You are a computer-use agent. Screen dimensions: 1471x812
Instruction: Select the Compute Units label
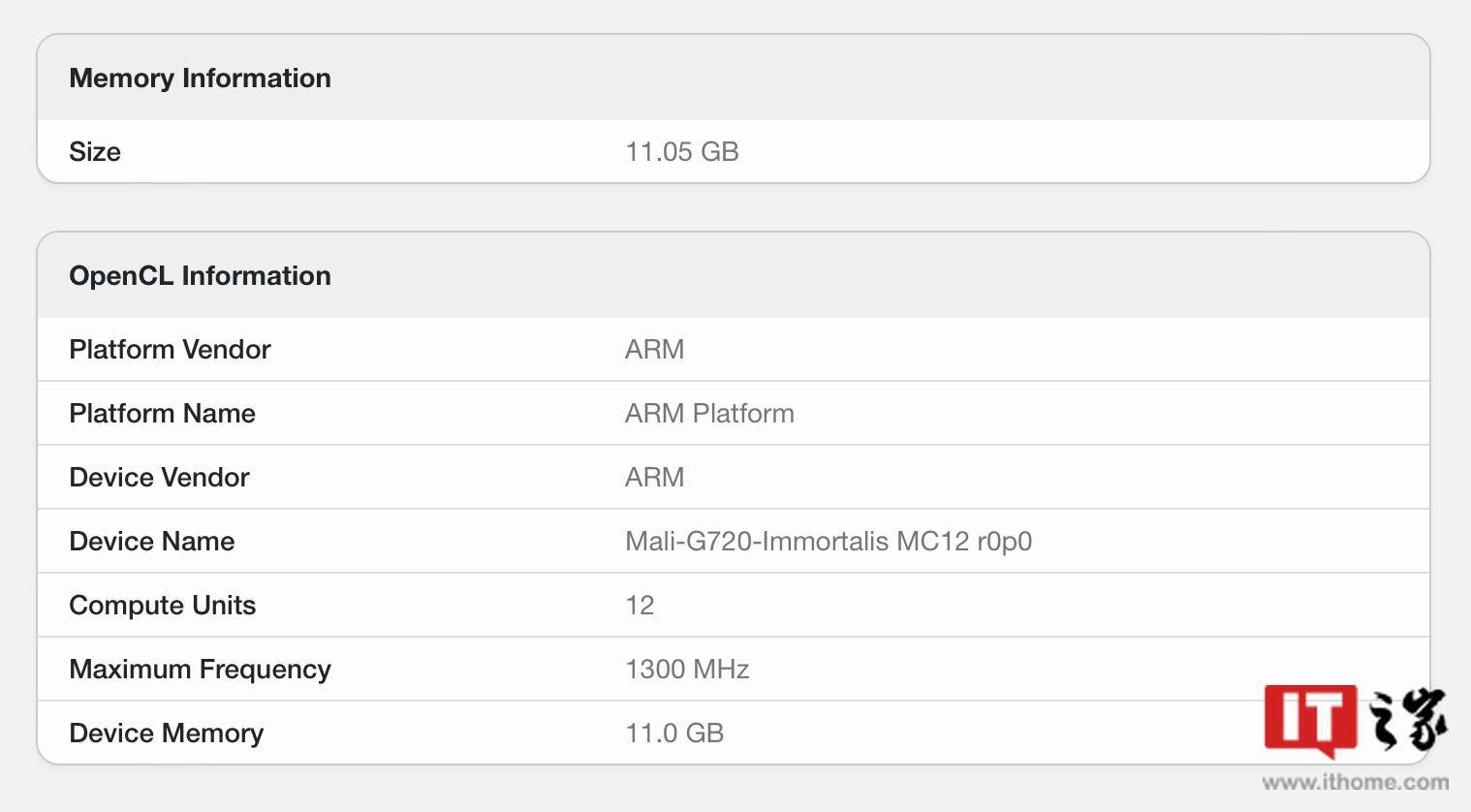pos(162,606)
